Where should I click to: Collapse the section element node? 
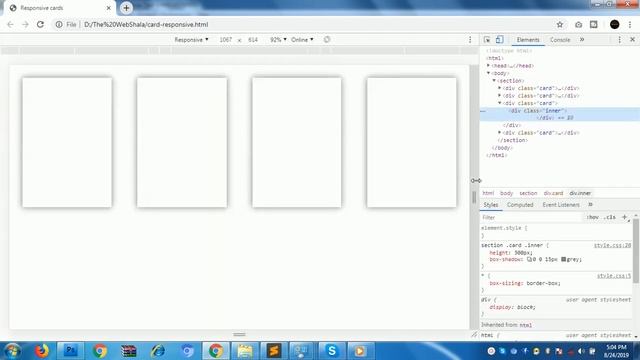(494, 80)
